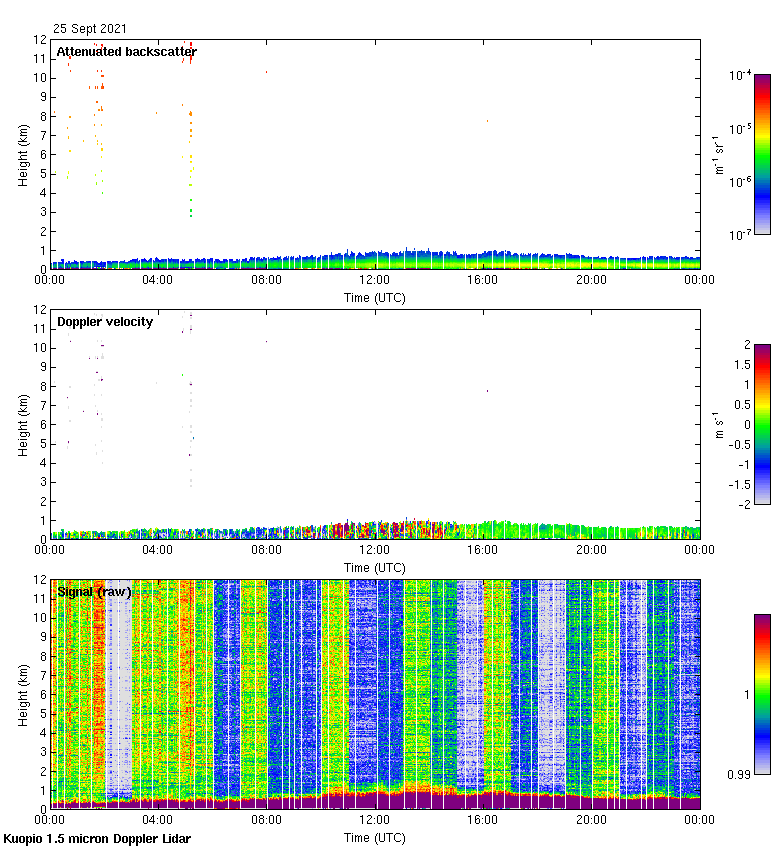Screen dimensions: 780x850
Task: Click the Doppler velocity panel title
Action: 105,322
